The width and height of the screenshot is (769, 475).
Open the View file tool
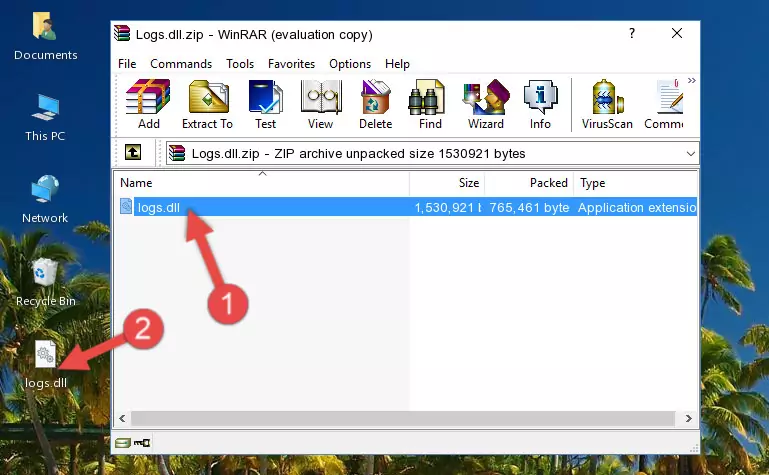pyautogui.click(x=321, y=104)
